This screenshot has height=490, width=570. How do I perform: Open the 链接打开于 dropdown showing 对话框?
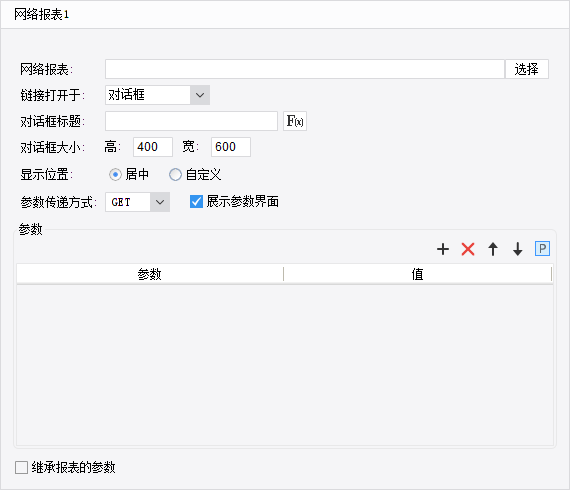click(157, 95)
